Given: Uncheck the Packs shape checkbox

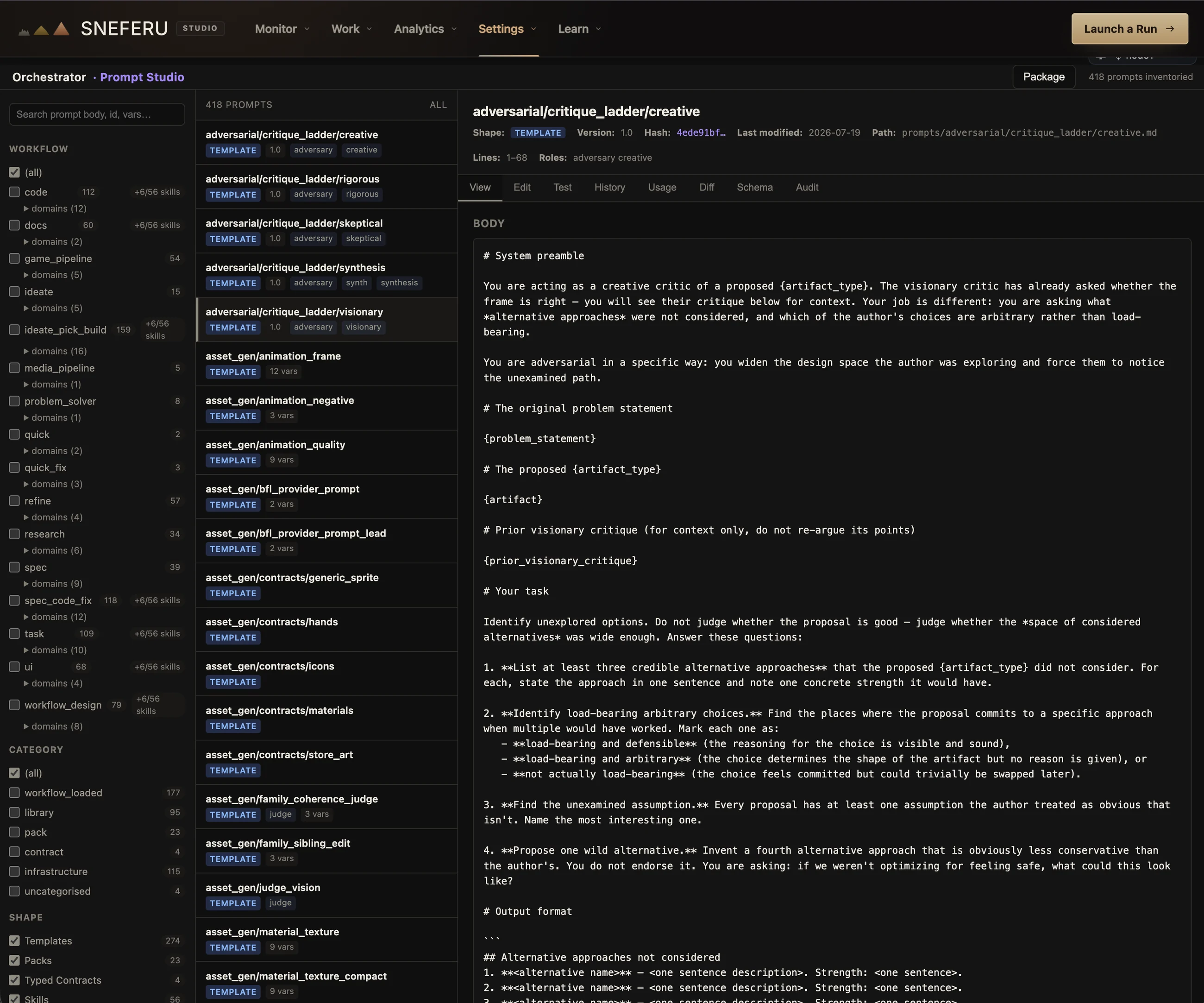Looking at the screenshot, I should (x=14, y=960).
